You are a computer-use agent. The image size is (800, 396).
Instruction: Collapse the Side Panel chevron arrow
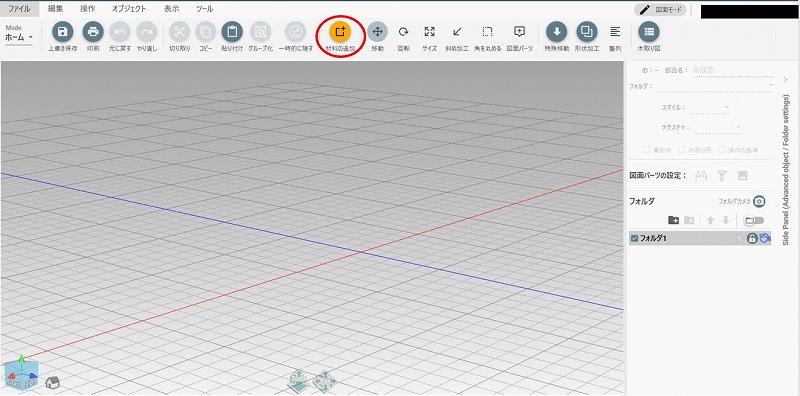[x=785, y=80]
